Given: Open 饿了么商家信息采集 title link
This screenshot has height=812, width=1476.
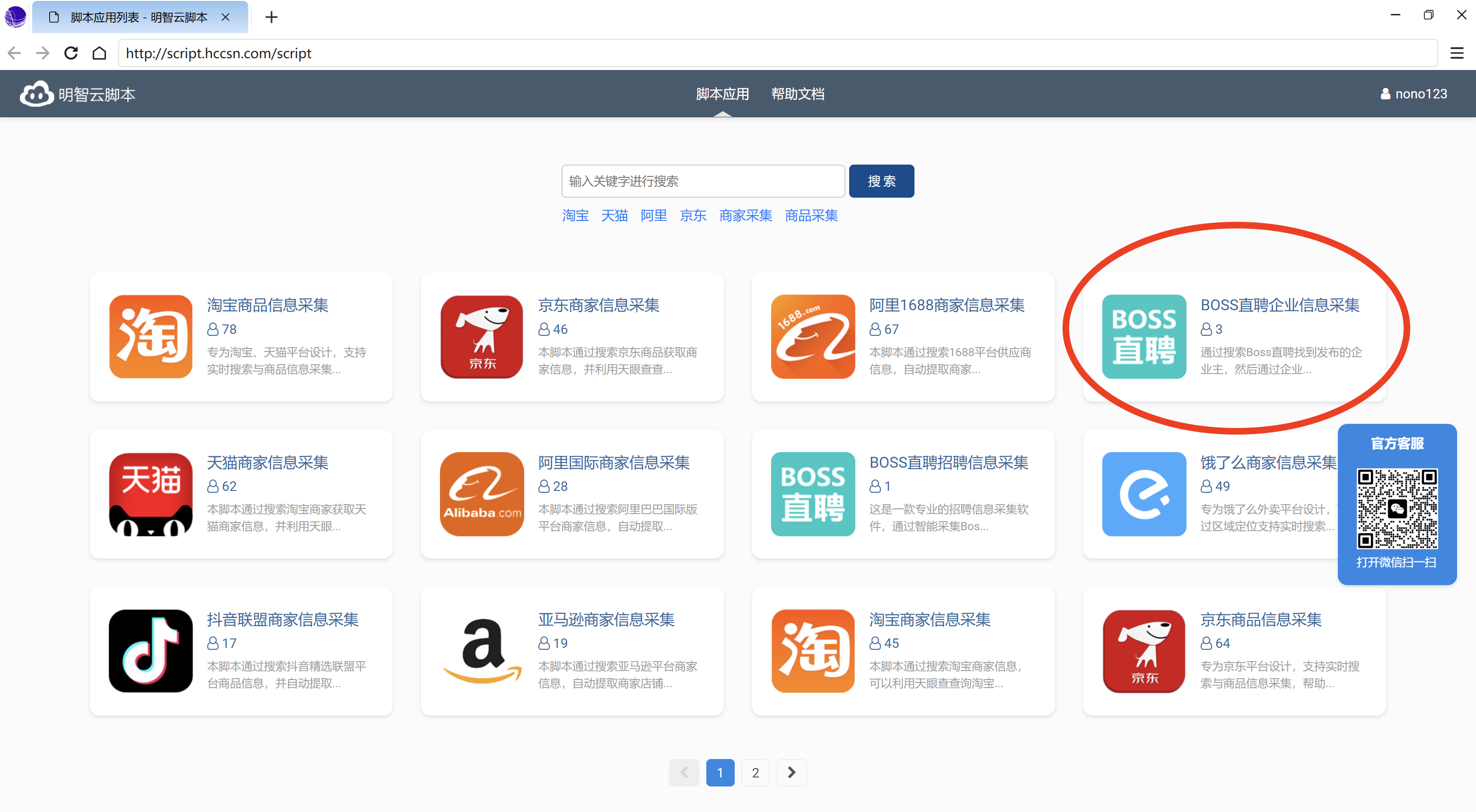Looking at the screenshot, I should (1269, 463).
